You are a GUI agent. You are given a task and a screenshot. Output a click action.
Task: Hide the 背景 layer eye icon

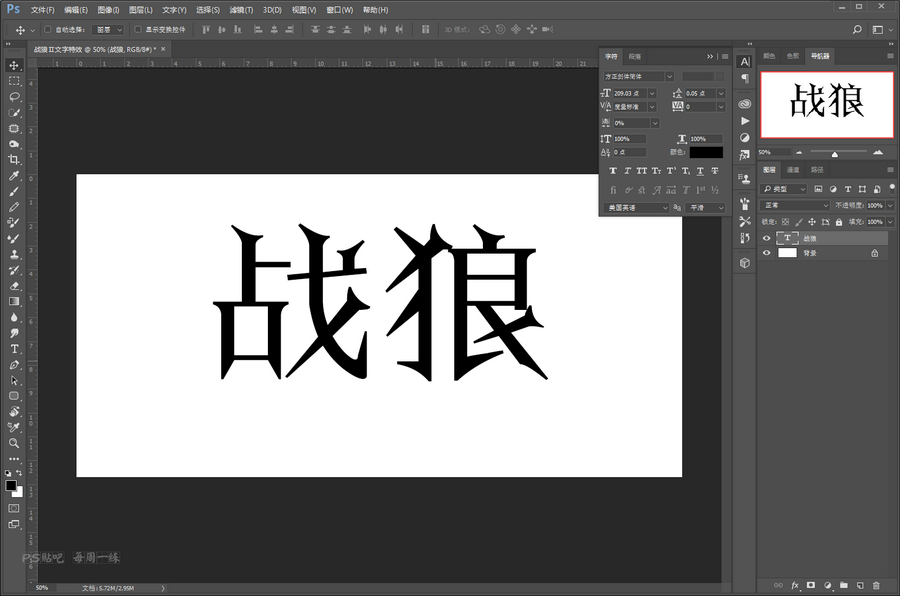766,253
